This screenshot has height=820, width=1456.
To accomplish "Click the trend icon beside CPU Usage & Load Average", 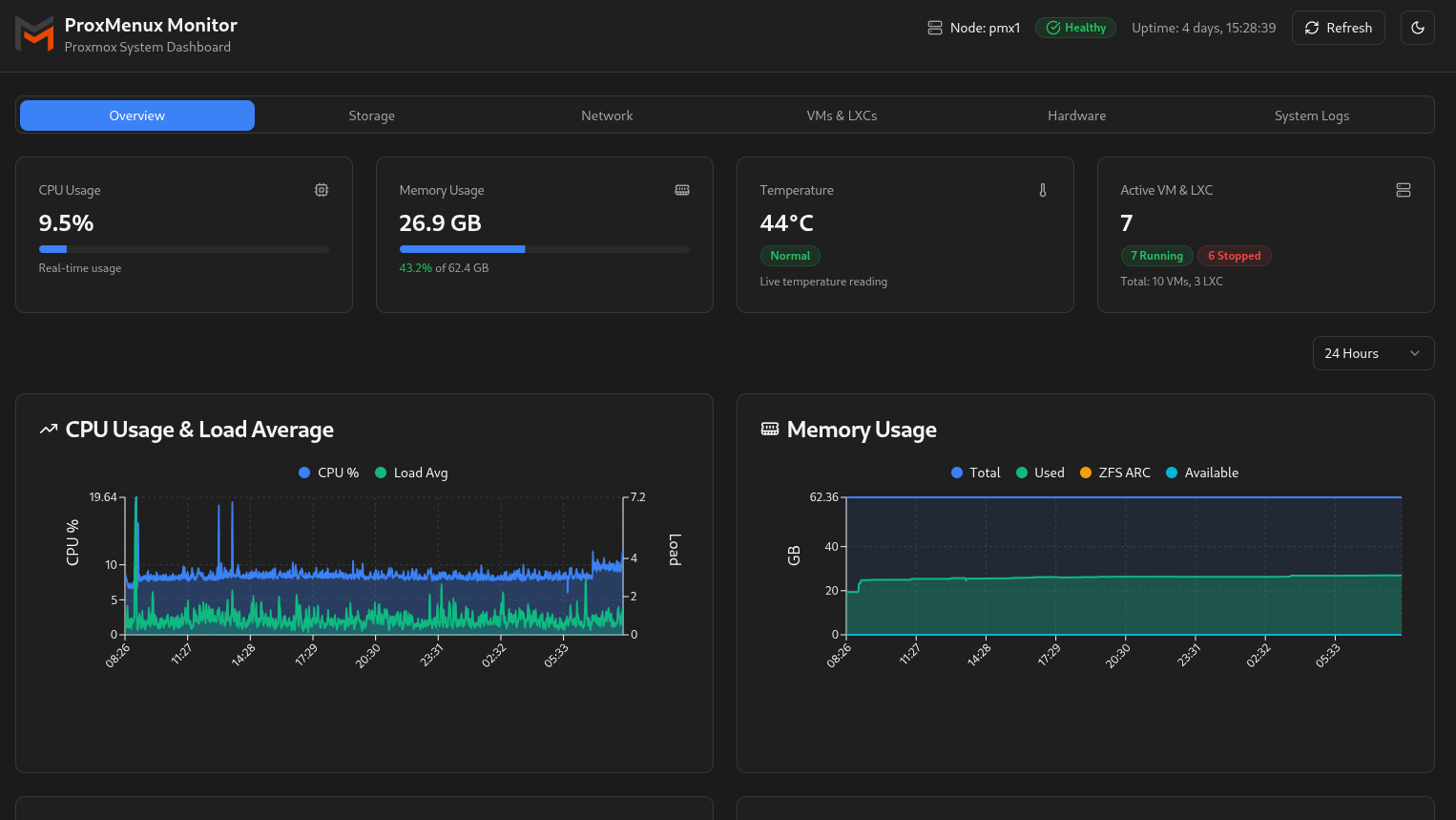I will (x=49, y=430).
